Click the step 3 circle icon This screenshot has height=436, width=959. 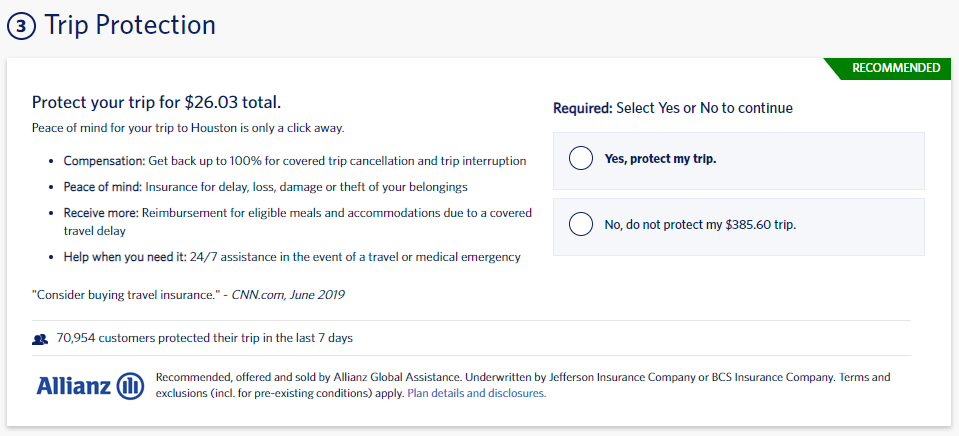tap(21, 26)
